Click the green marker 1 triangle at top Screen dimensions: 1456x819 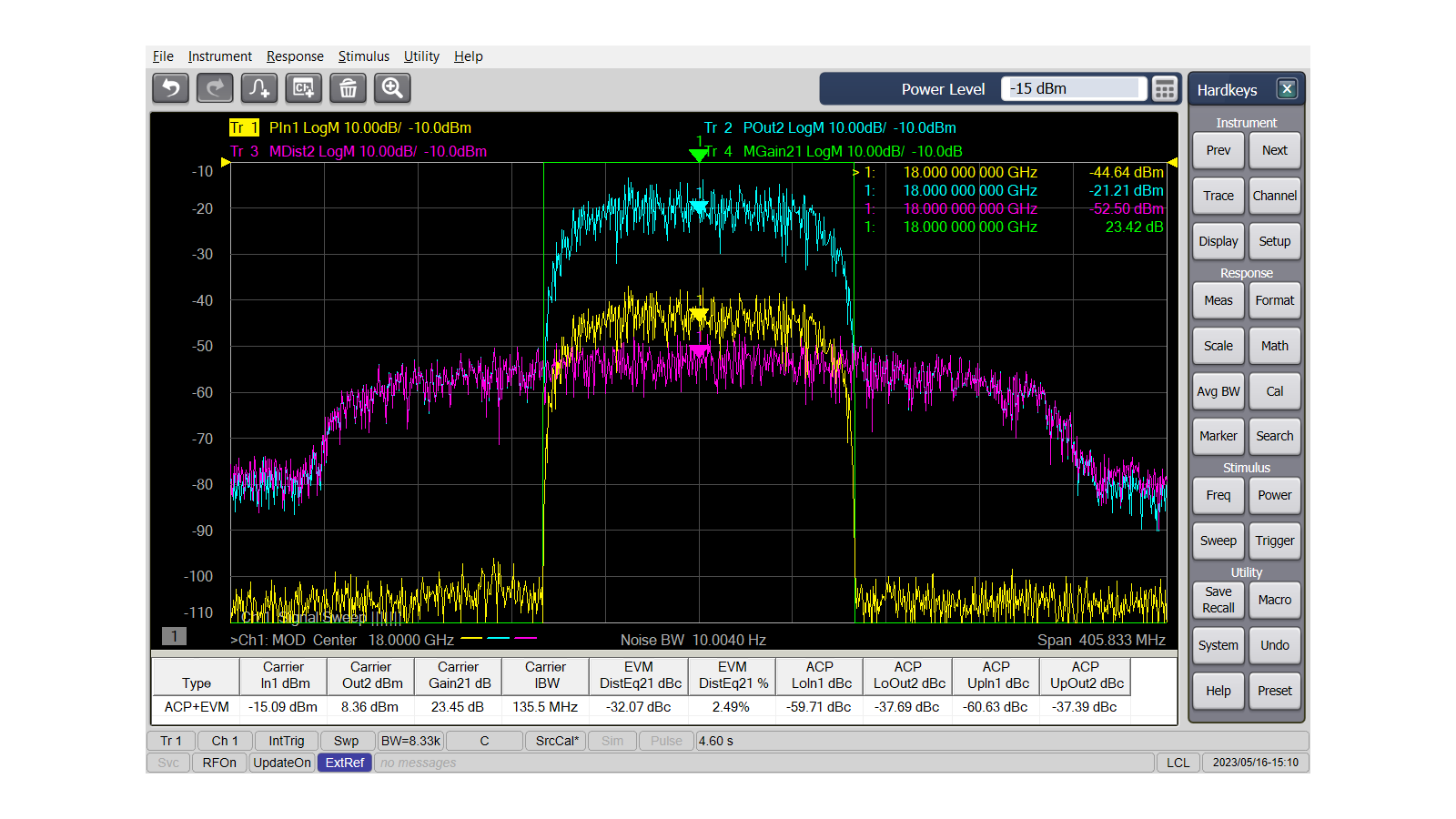pos(699,155)
